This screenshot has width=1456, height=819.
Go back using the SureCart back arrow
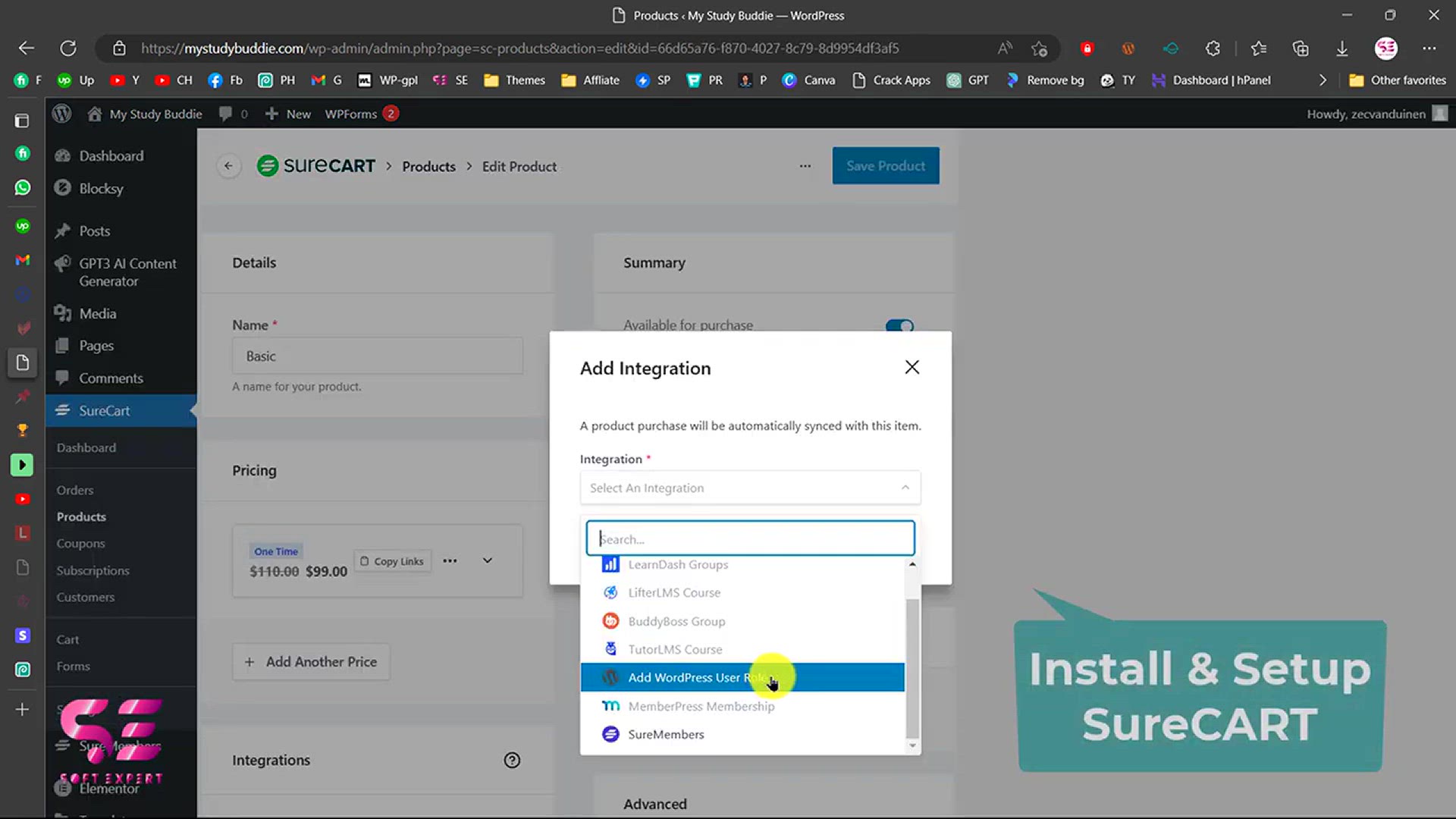[228, 166]
